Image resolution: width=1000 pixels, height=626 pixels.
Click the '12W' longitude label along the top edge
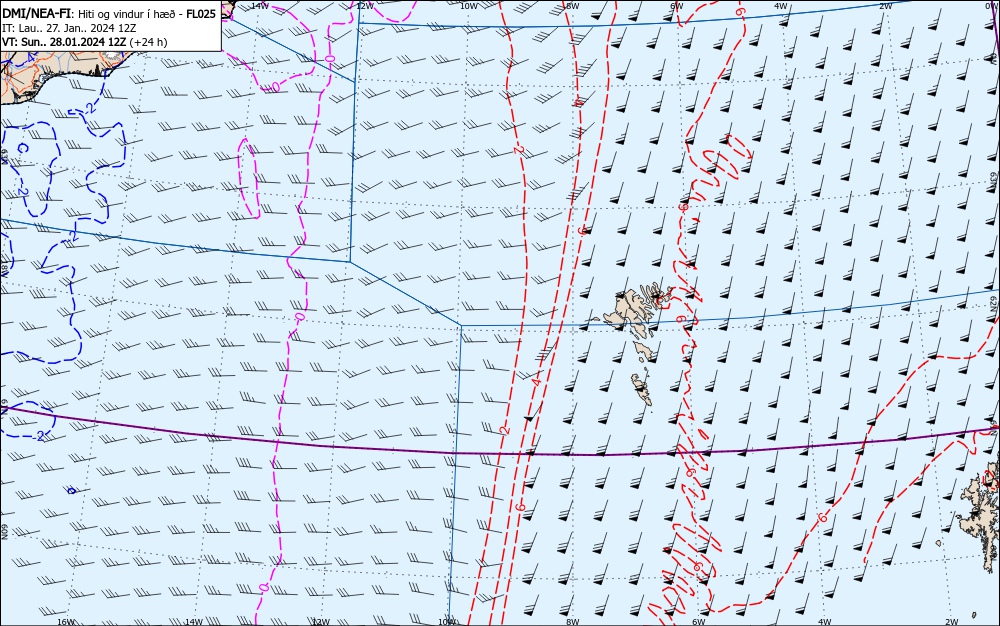[x=365, y=5]
